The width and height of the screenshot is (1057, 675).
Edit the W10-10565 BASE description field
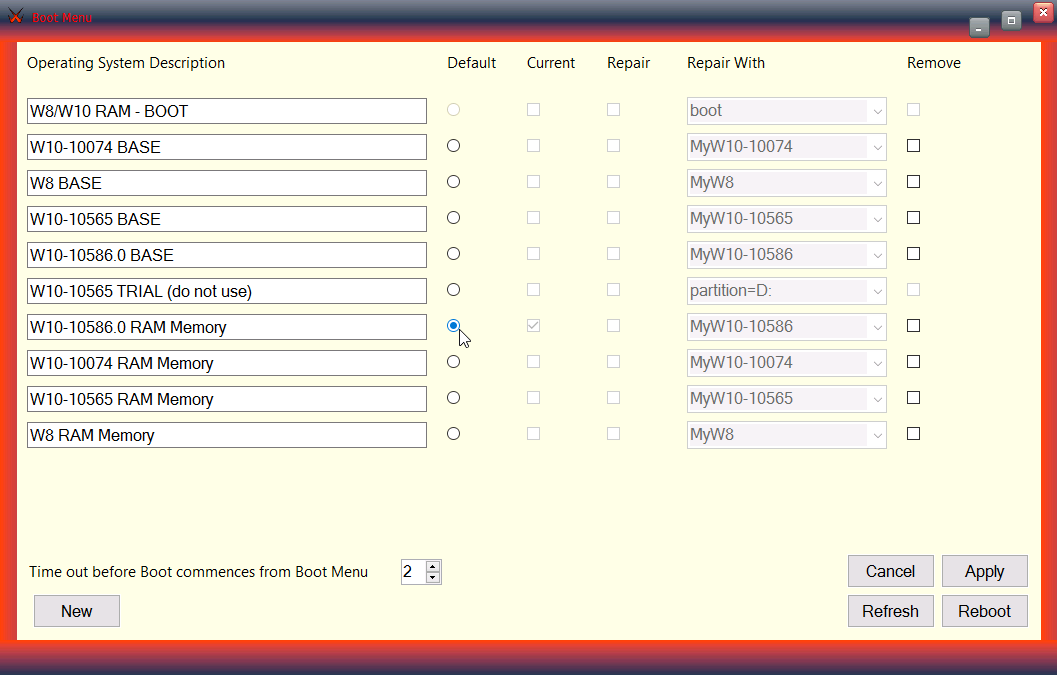click(x=226, y=219)
